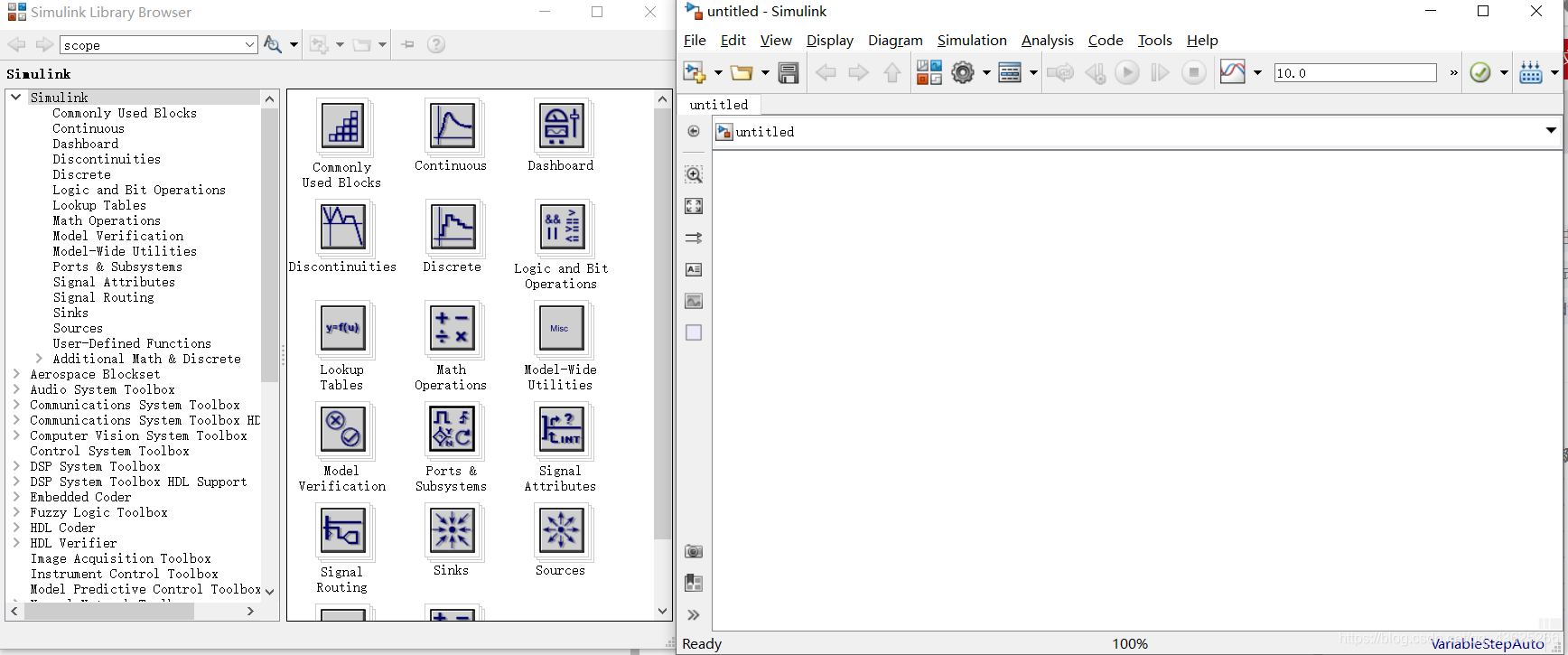Screen dimensions: 1568x655
Task: Open the Sources library icon
Action: 561,531
